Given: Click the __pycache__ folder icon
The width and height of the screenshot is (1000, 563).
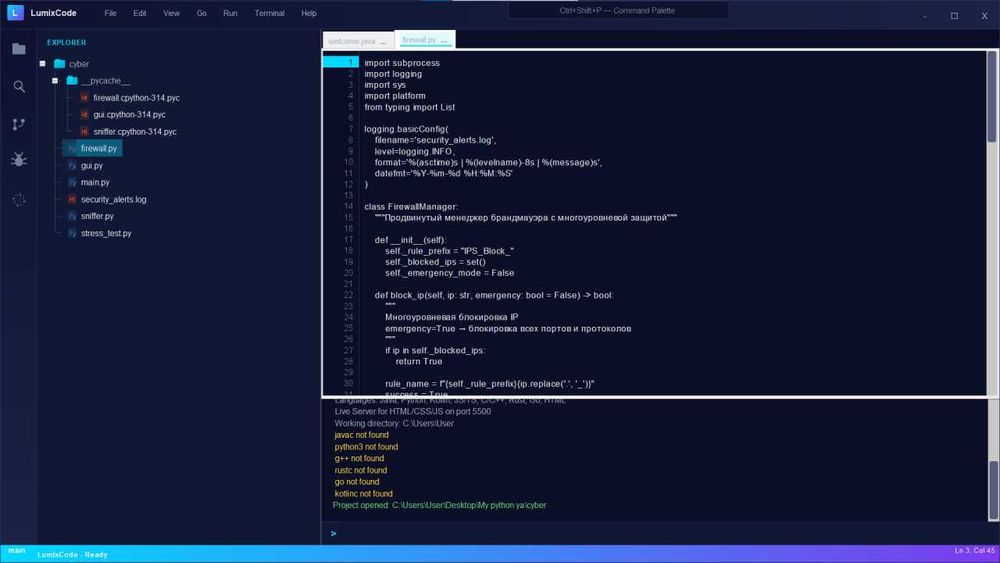Looking at the screenshot, I should pos(72,80).
